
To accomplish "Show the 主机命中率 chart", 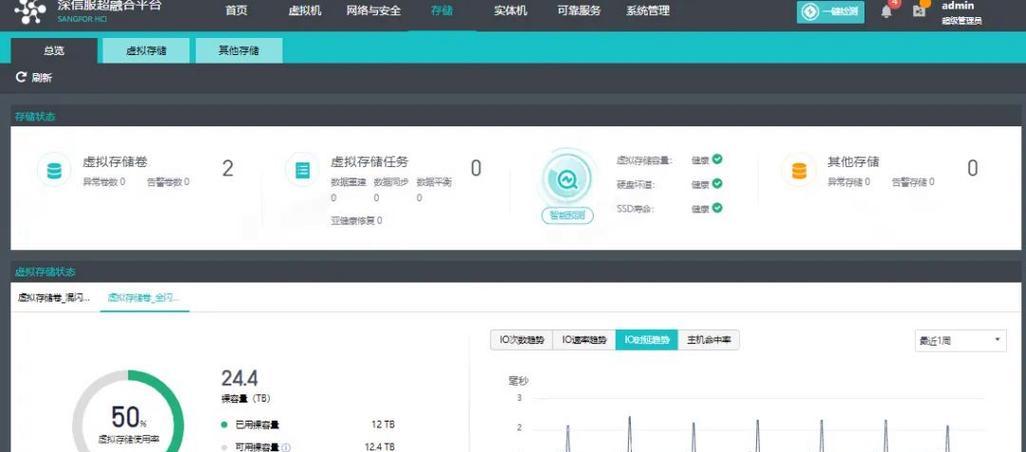I will (x=709, y=340).
